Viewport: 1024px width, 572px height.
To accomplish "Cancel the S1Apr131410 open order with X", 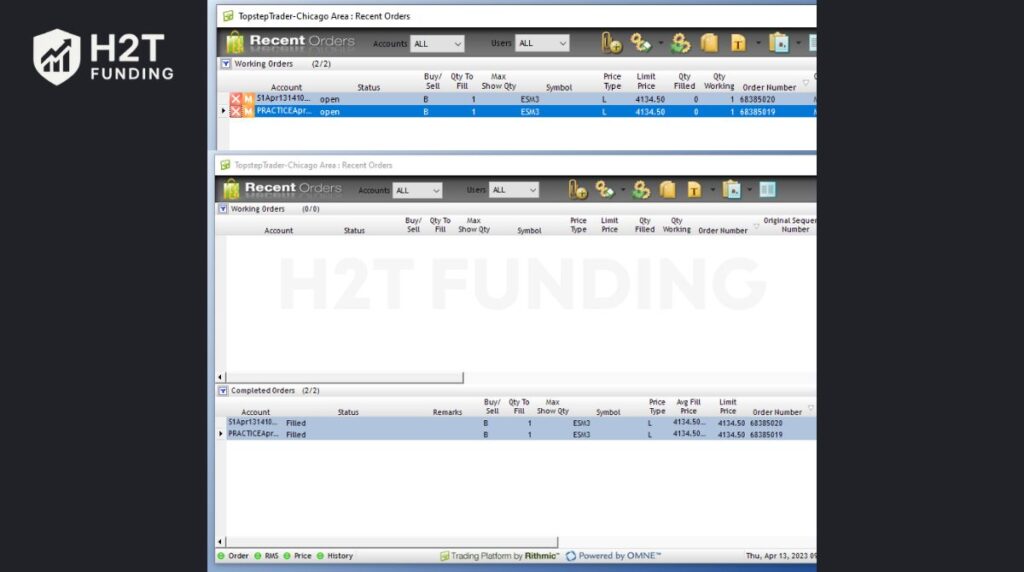I will 236,99.
